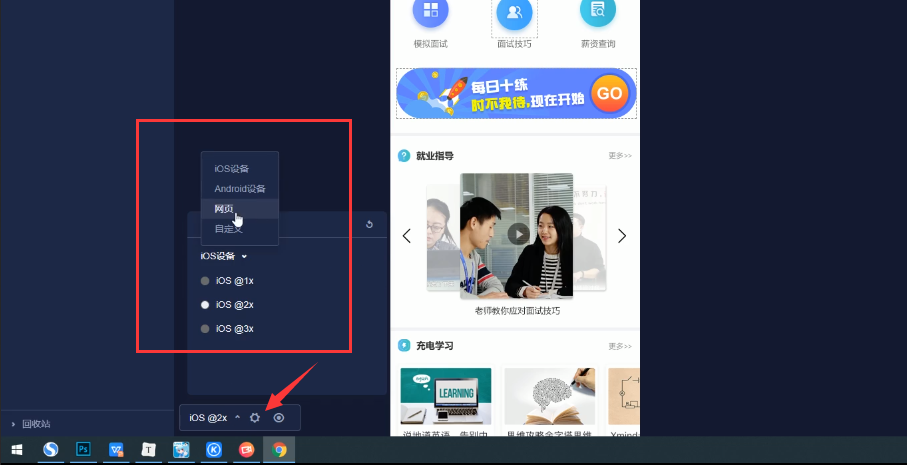Open the blue anime character app in taskbar
Screen dimensions: 907x465
(181, 449)
